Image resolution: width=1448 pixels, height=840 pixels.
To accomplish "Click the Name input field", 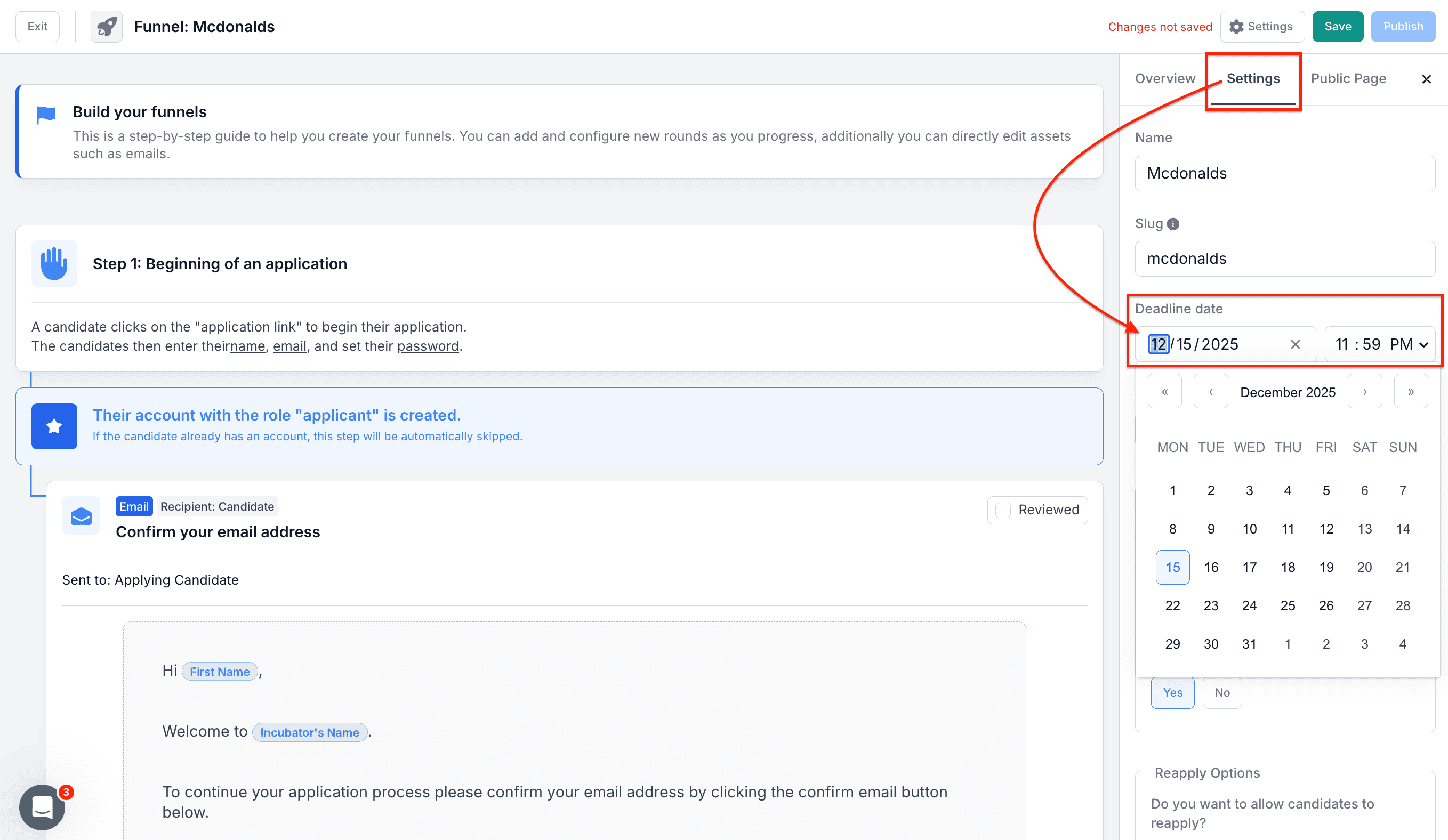I will [x=1284, y=174].
